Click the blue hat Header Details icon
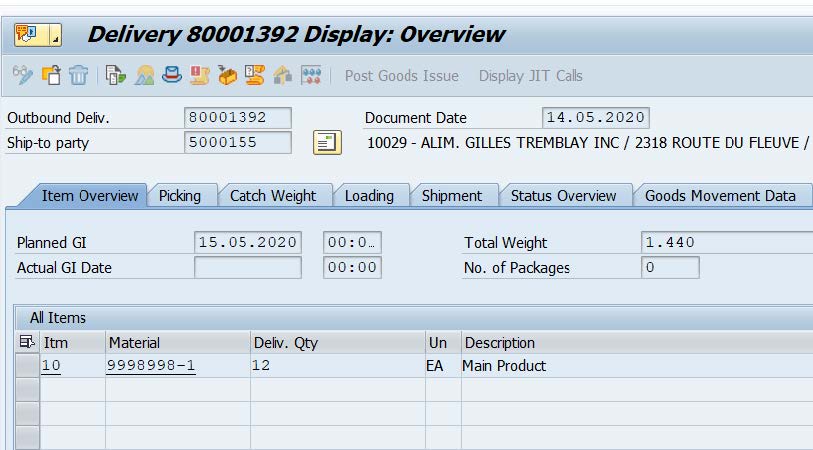813x450 pixels. pos(172,76)
